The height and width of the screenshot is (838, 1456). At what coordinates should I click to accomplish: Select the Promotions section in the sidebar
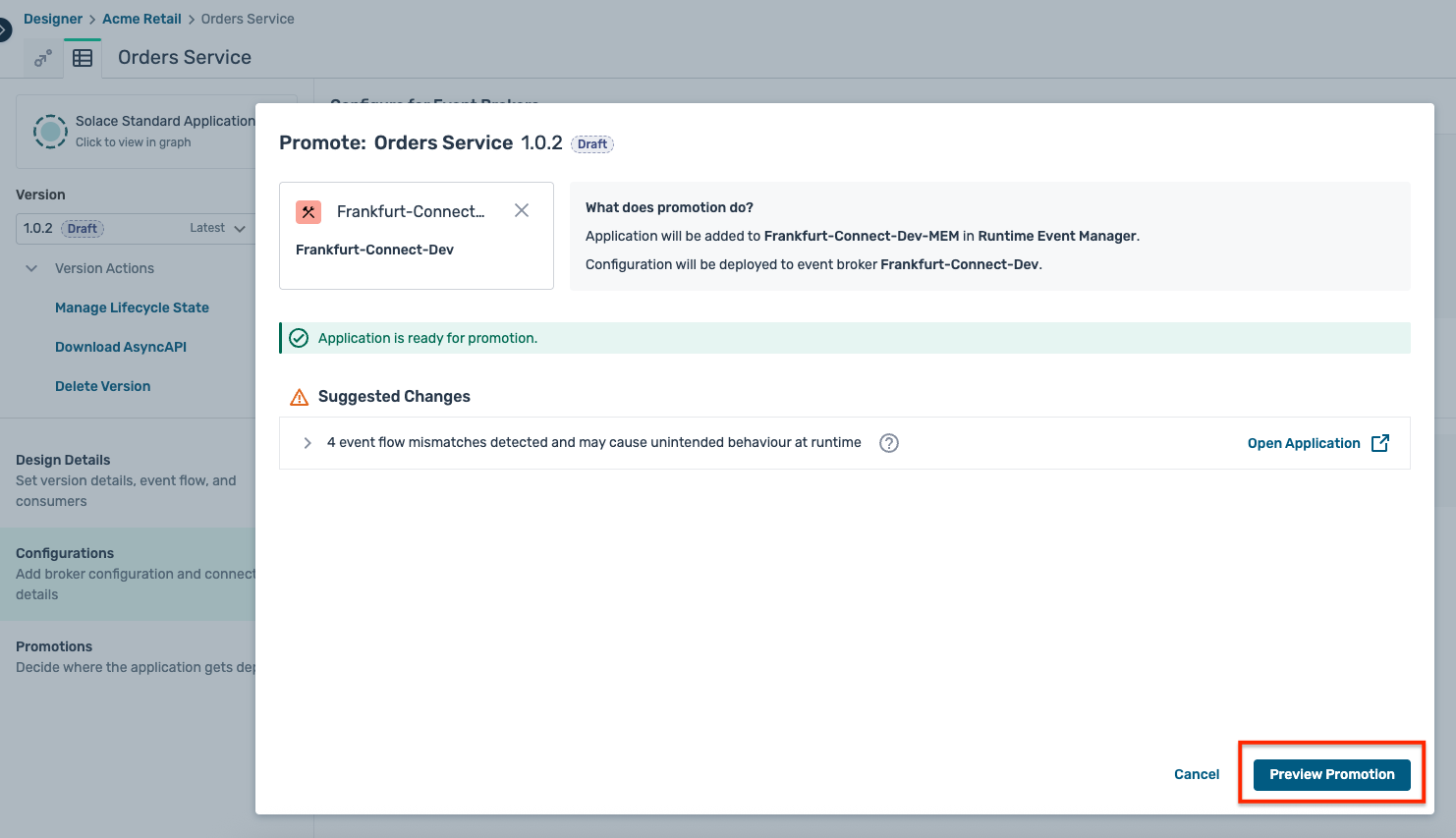pos(54,645)
